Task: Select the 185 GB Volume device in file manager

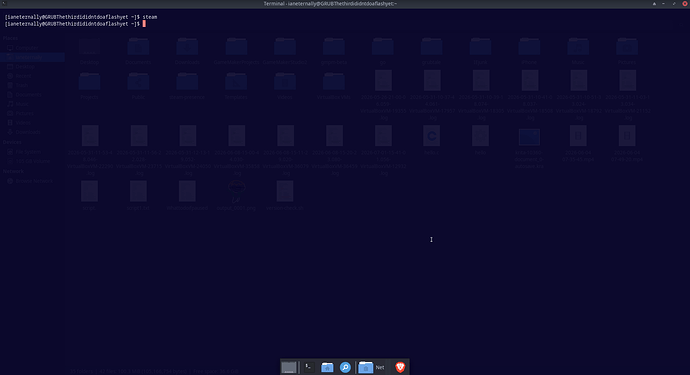Action: (33, 161)
